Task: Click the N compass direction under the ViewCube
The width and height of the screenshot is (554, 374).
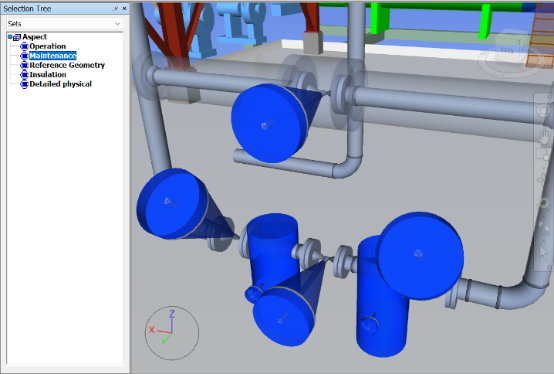Action: click(499, 75)
